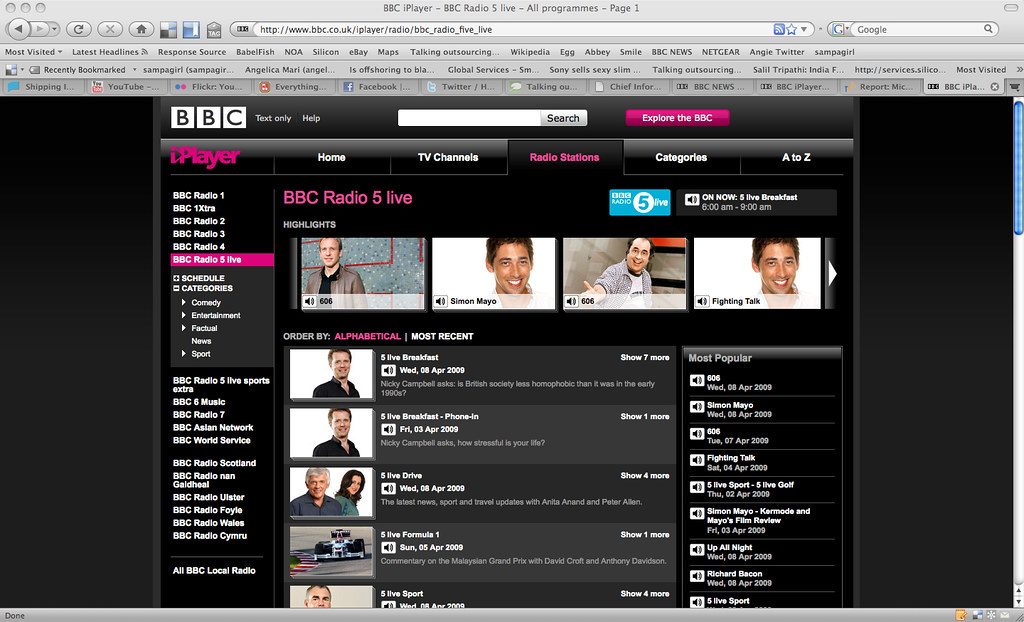Open the TV Channels tab
This screenshot has height=622, width=1024.
point(448,157)
